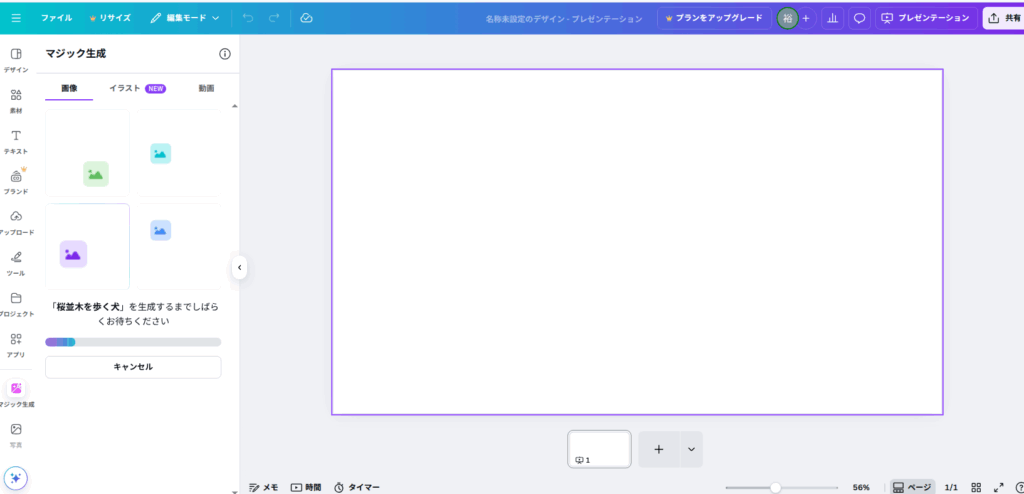Select the blue placeholder image thumbnail
The image size is (1024, 494).
(179, 246)
